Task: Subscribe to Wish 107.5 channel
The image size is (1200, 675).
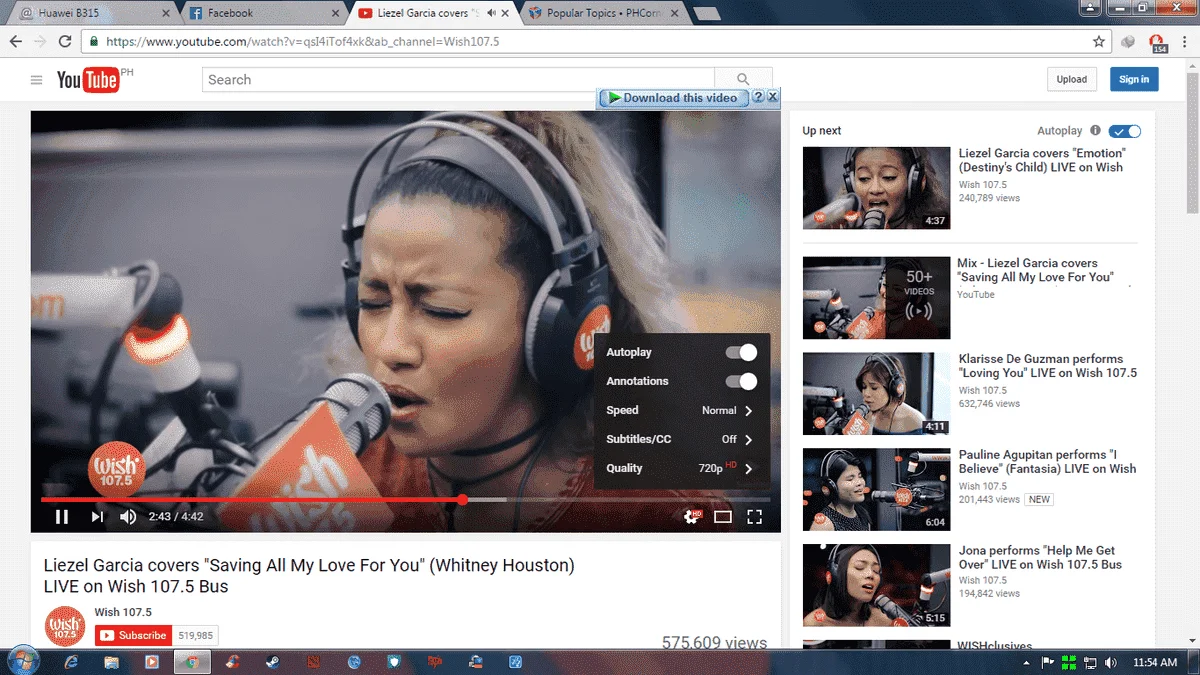Action: pos(133,635)
